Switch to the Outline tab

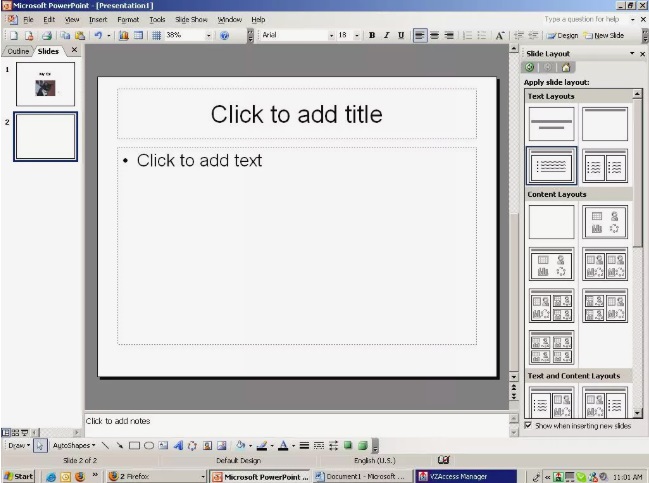pyautogui.click(x=18, y=50)
